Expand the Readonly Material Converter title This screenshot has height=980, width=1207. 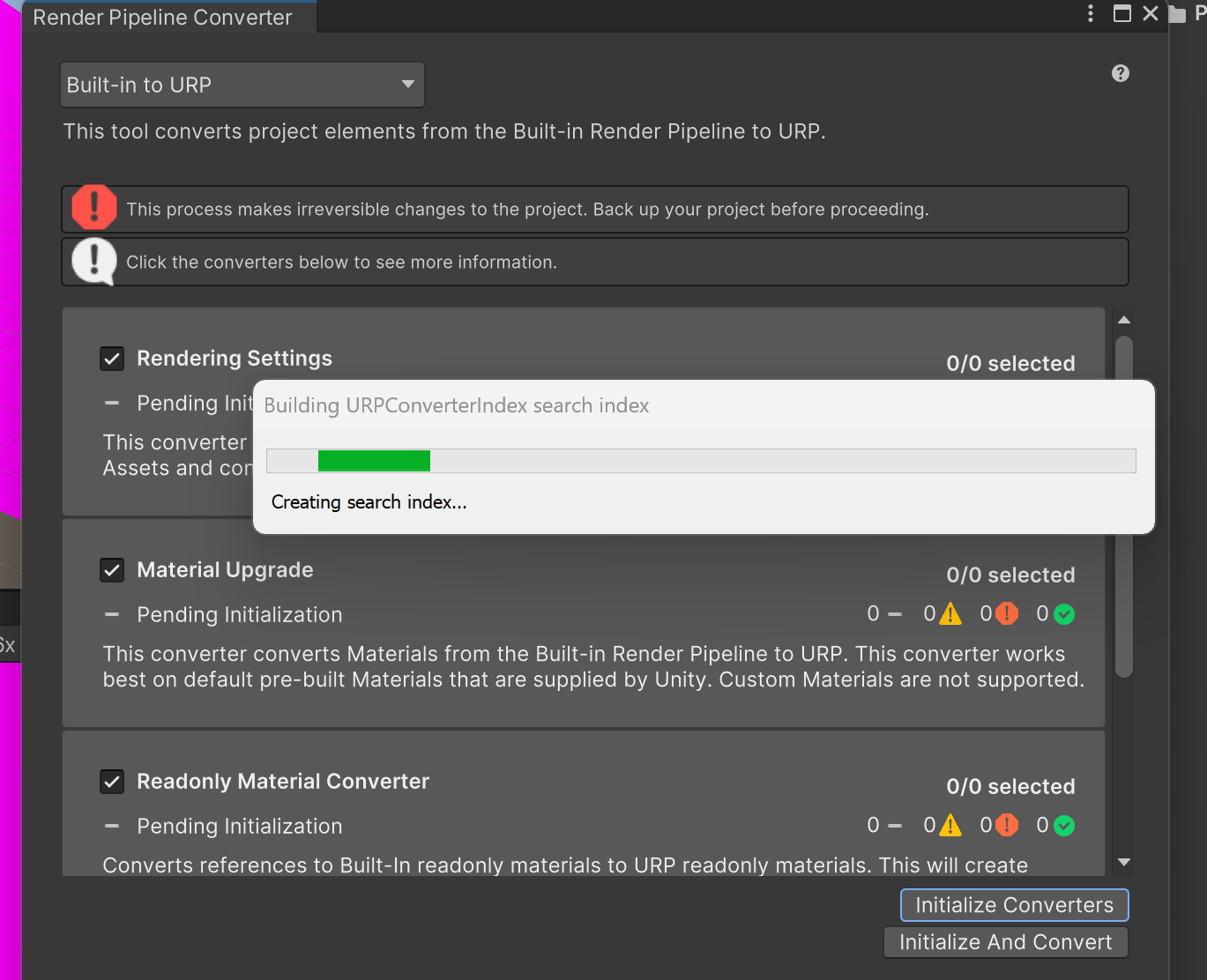(283, 782)
